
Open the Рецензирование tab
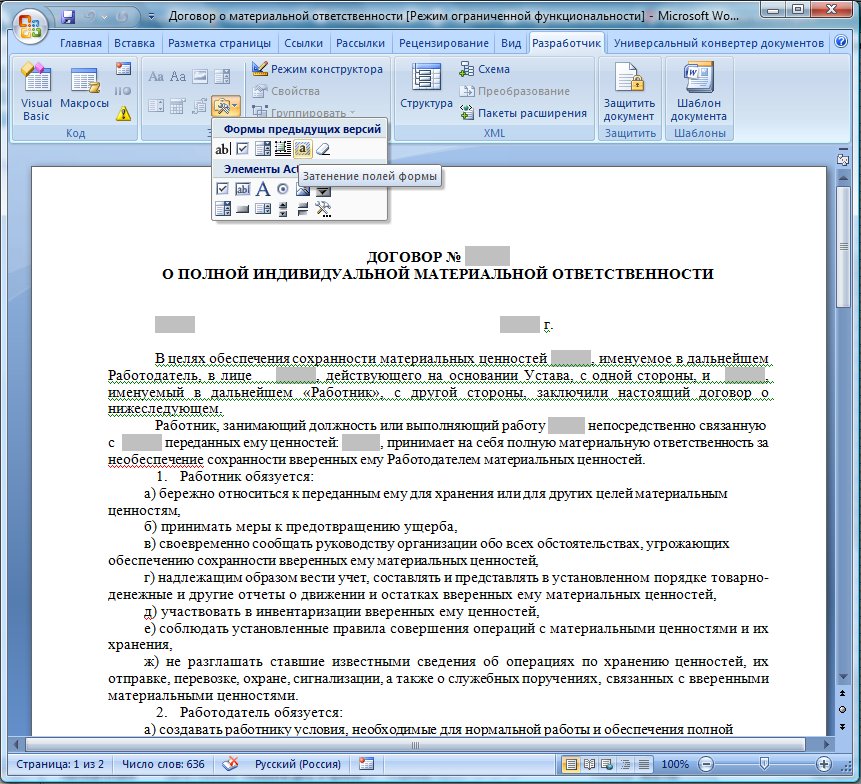444,43
